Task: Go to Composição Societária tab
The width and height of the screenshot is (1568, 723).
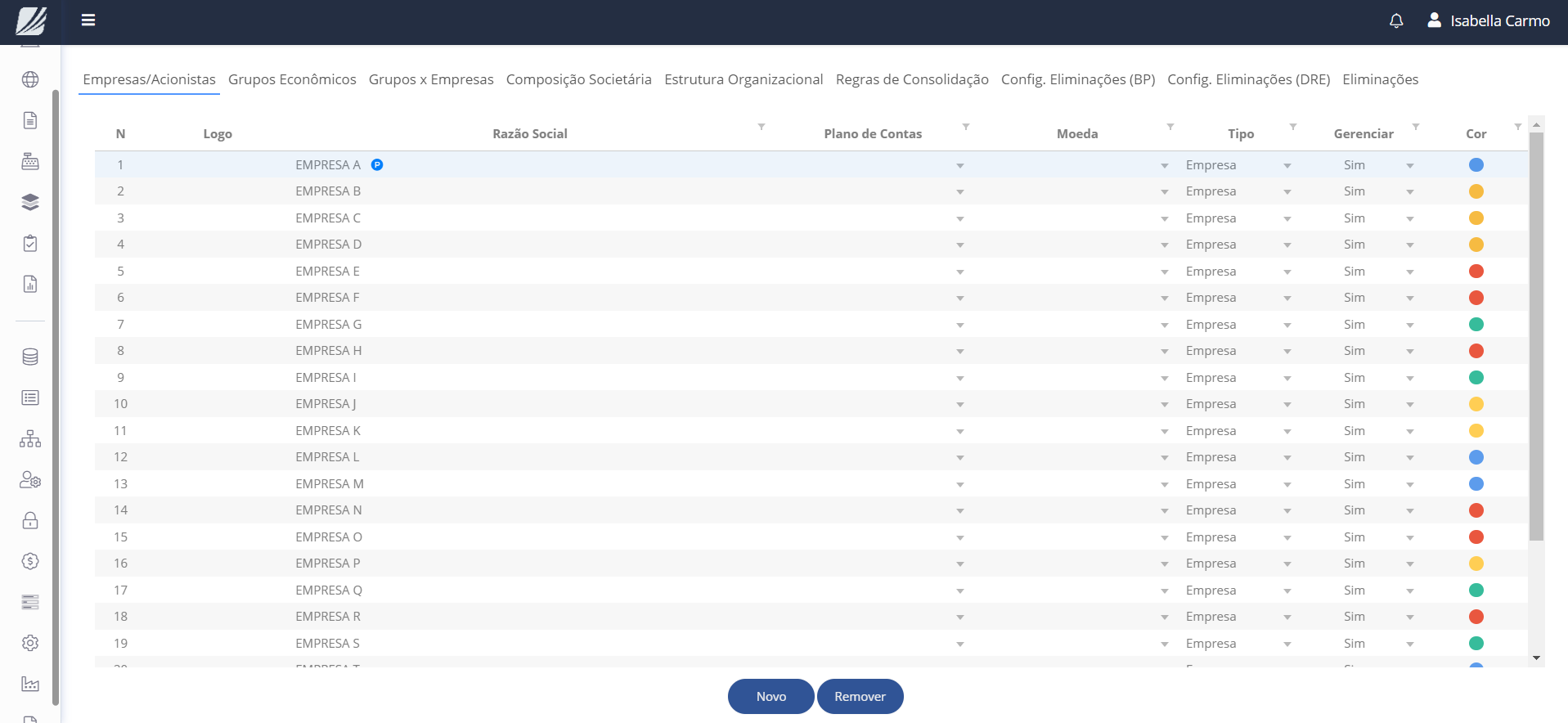Action: pos(579,79)
